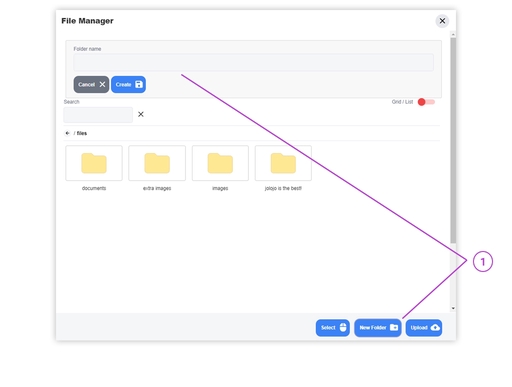512x387 pixels.
Task: Open the images folder
Action: point(220,163)
